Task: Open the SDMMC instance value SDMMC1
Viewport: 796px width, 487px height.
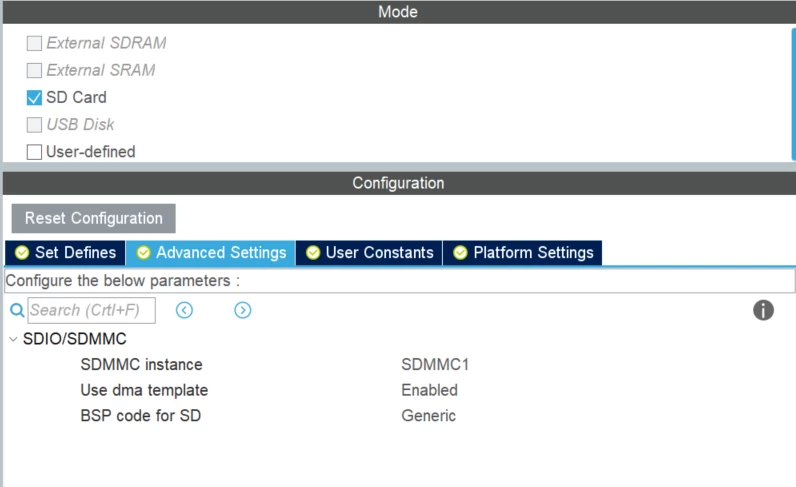Action: click(x=435, y=365)
